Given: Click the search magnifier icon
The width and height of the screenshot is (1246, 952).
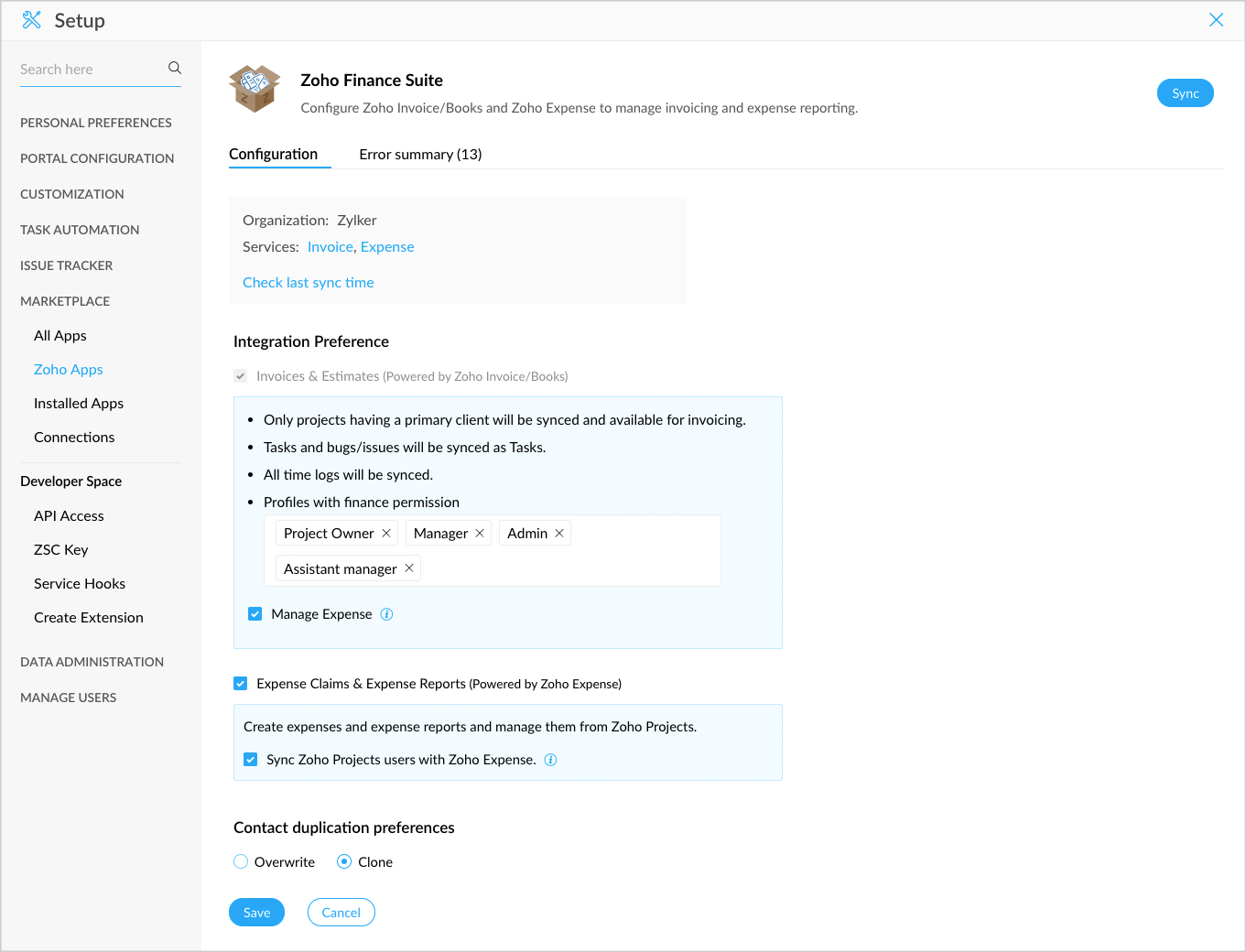Looking at the screenshot, I should click(x=175, y=68).
